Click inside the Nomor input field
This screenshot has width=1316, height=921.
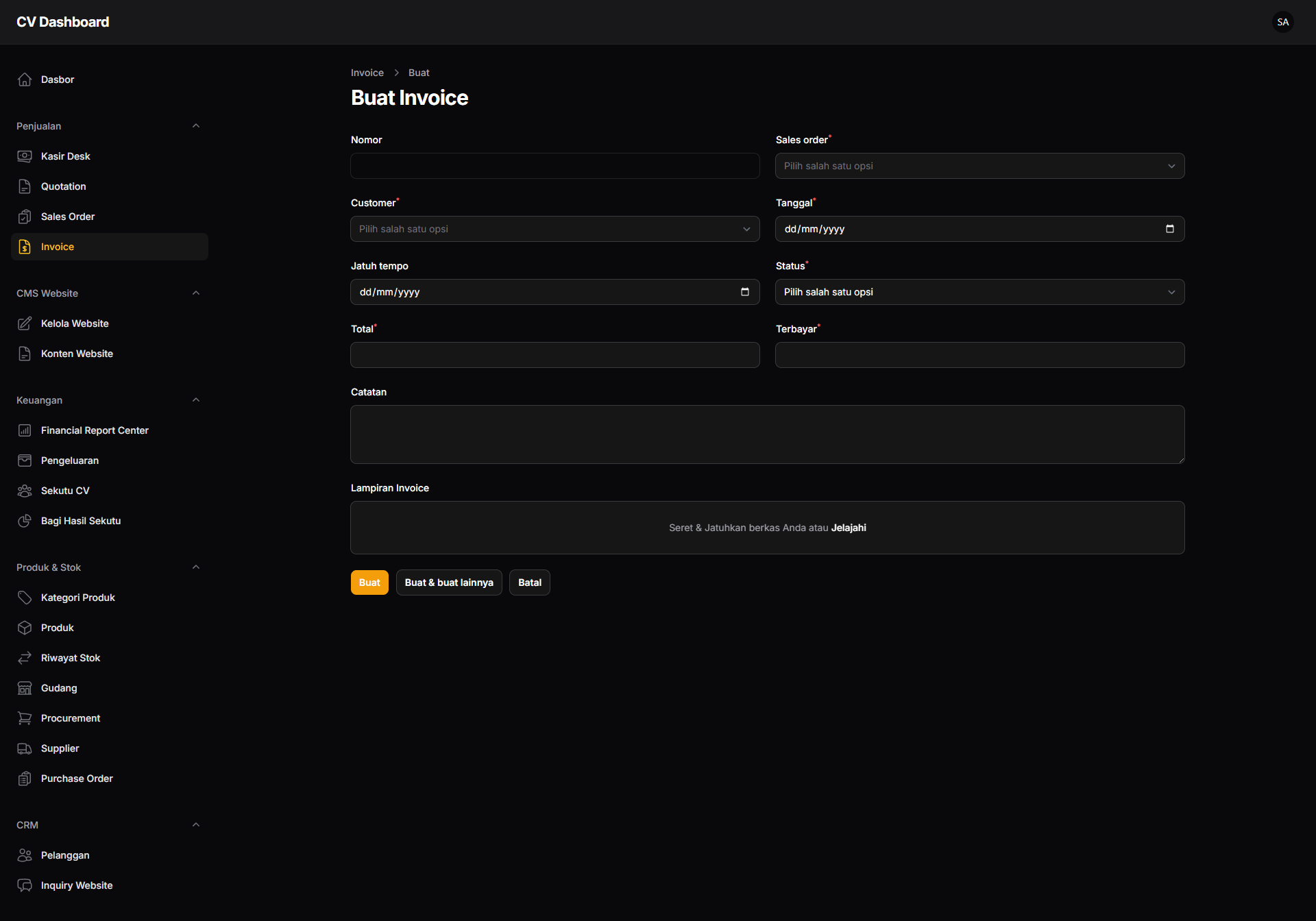click(x=554, y=165)
